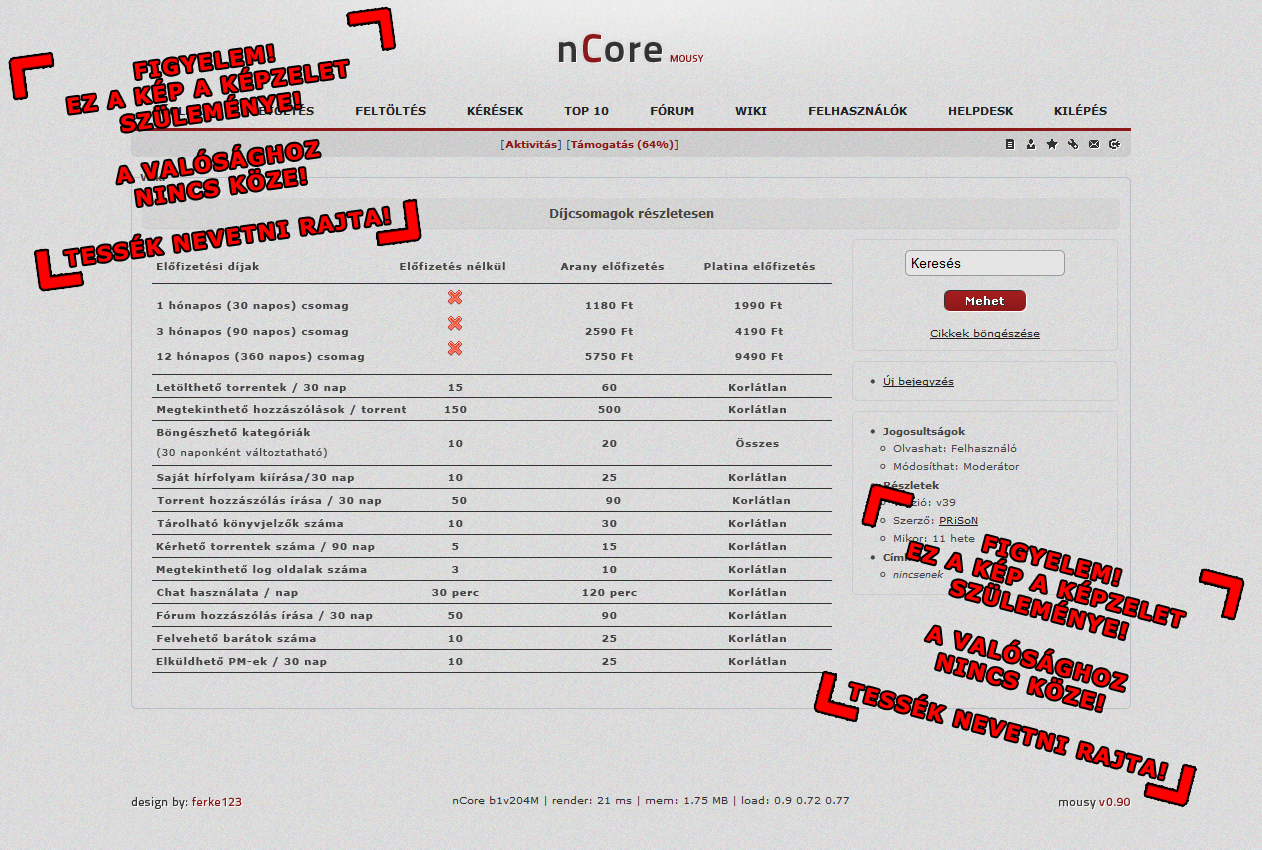Select the 1990 Ft price
Image resolution: width=1262 pixels, height=850 pixels.
tap(758, 306)
